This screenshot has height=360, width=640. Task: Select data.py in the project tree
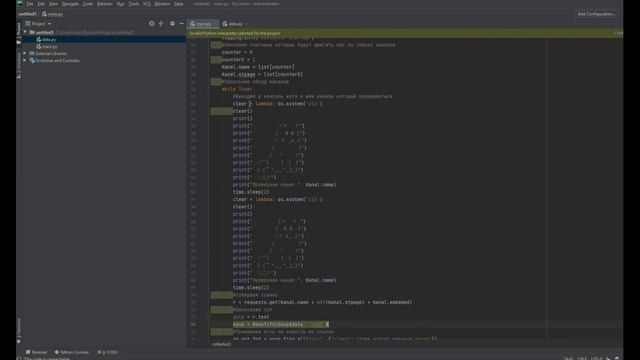pos(46,40)
